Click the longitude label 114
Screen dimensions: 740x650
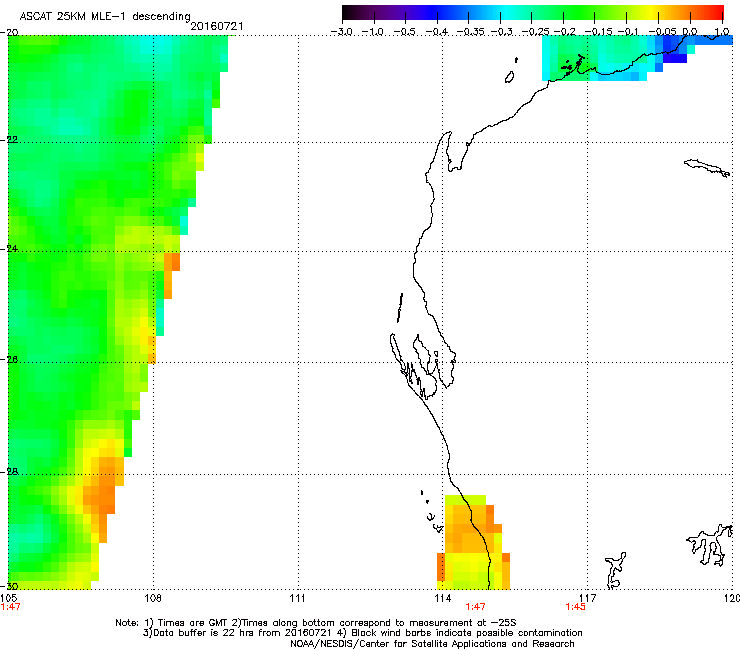coord(442,598)
